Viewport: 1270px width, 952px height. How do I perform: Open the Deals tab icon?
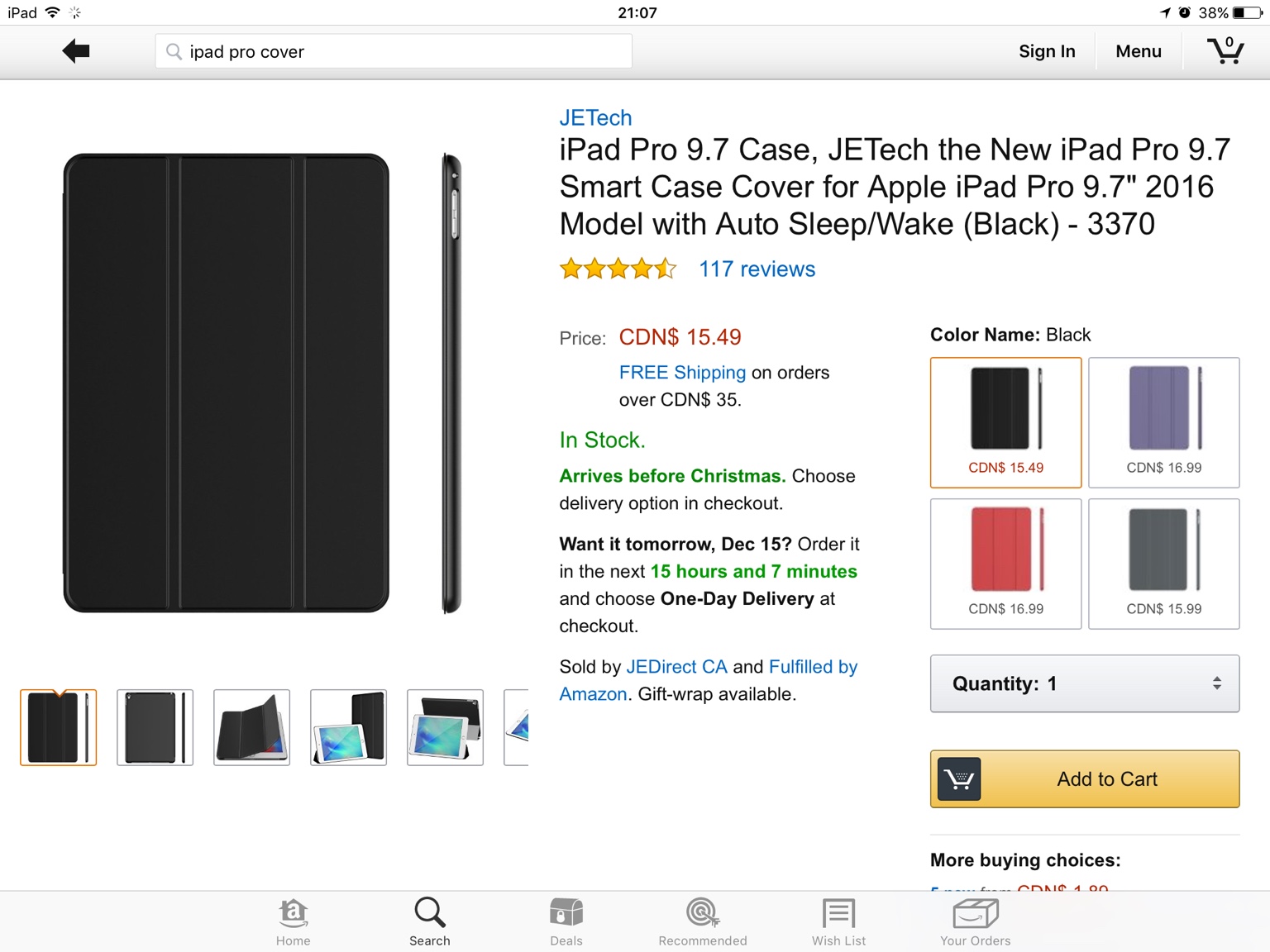pos(566,913)
